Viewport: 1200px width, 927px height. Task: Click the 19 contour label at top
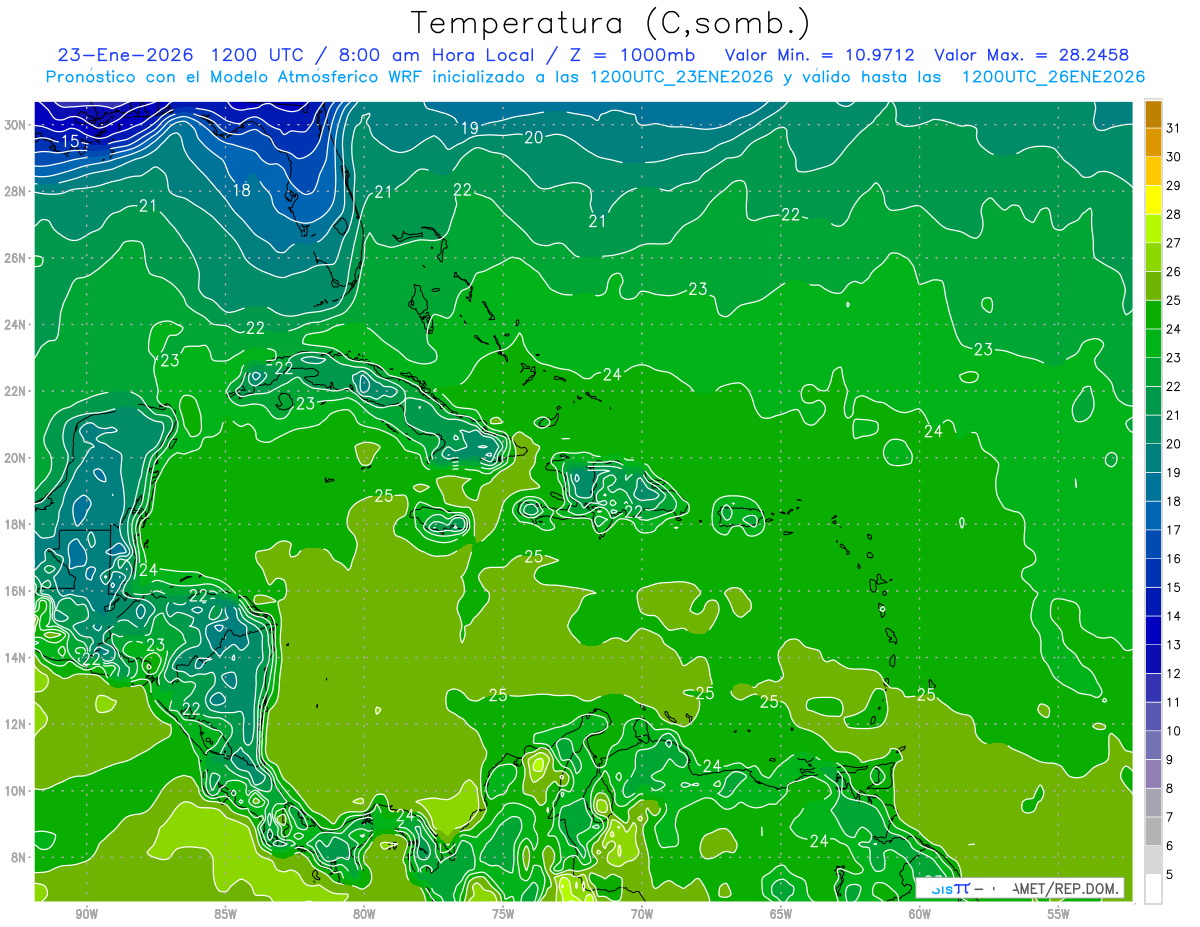coord(469,128)
